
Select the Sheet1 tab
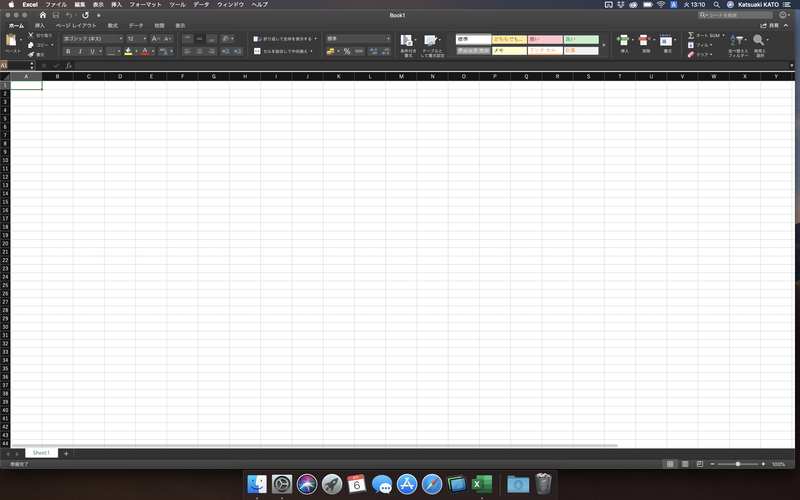pos(41,453)
